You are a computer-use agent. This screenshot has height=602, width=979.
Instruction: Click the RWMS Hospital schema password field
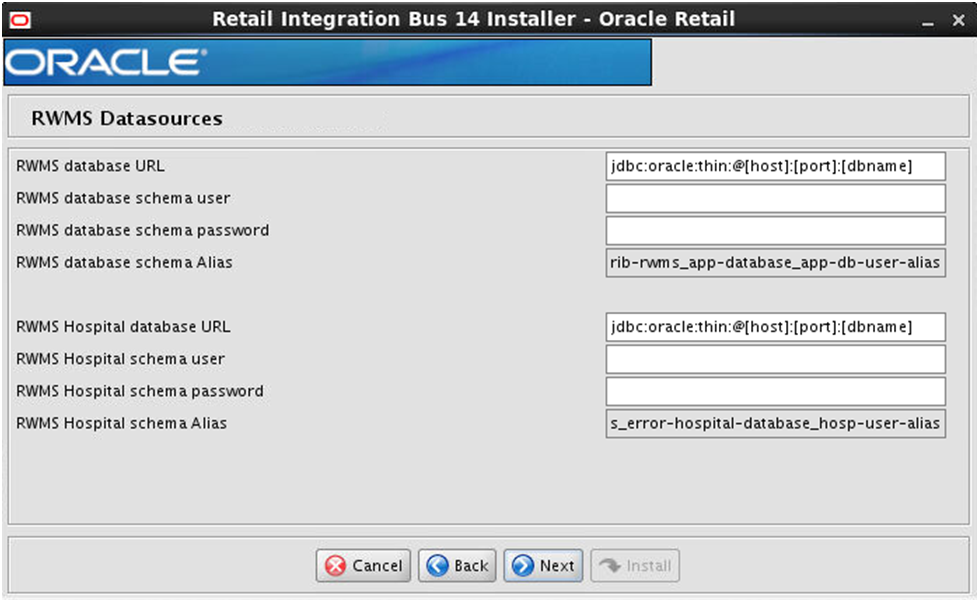775,392
